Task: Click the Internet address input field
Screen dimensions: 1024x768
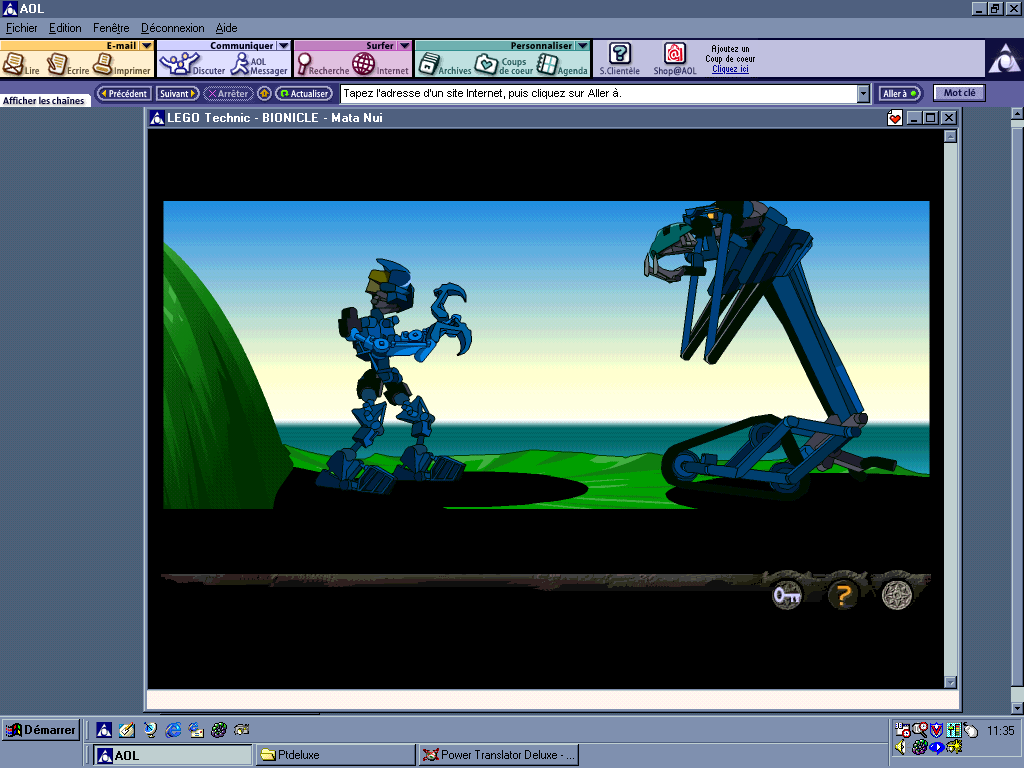Action: pos(598,93)
